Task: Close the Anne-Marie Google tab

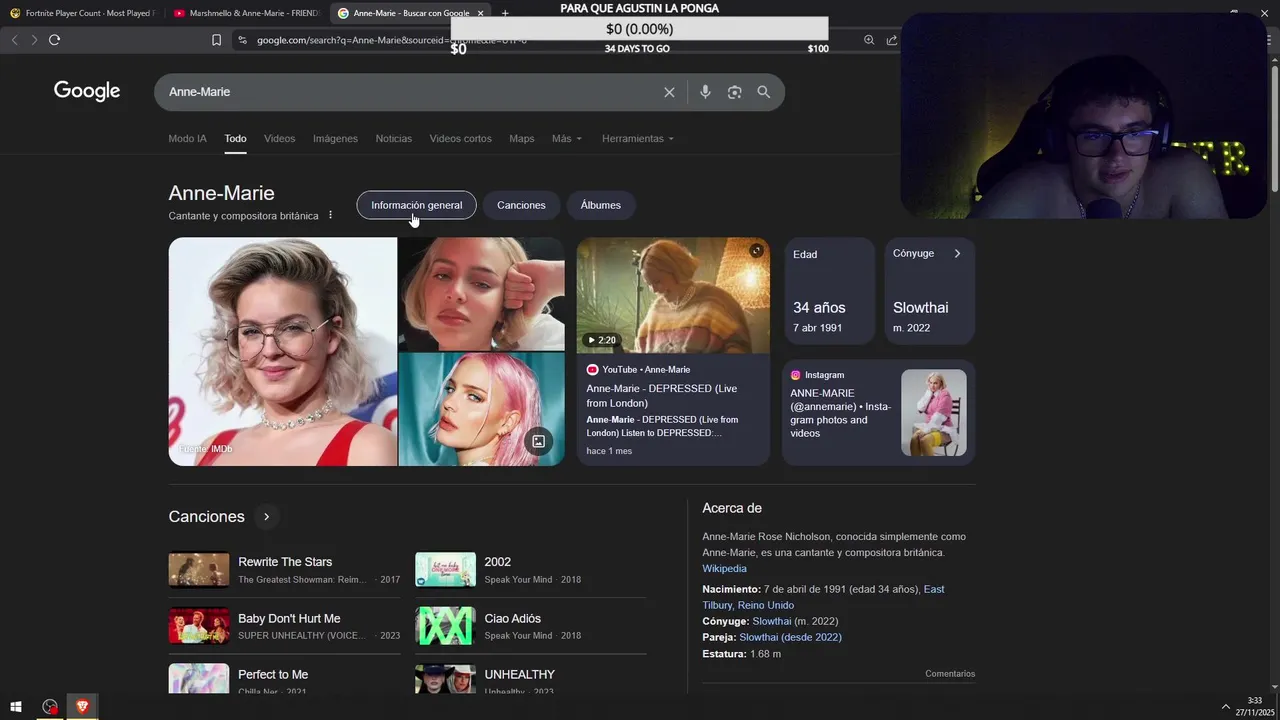Action: pos(481,13)
